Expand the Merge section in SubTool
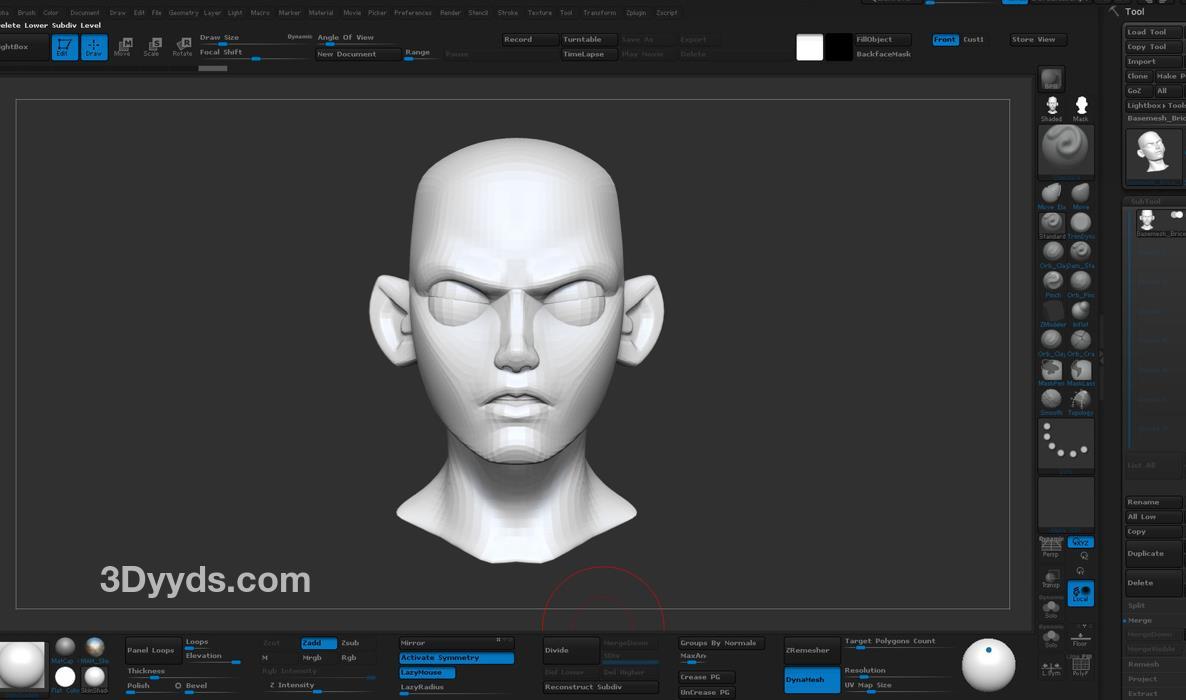 coord(1141,621)
